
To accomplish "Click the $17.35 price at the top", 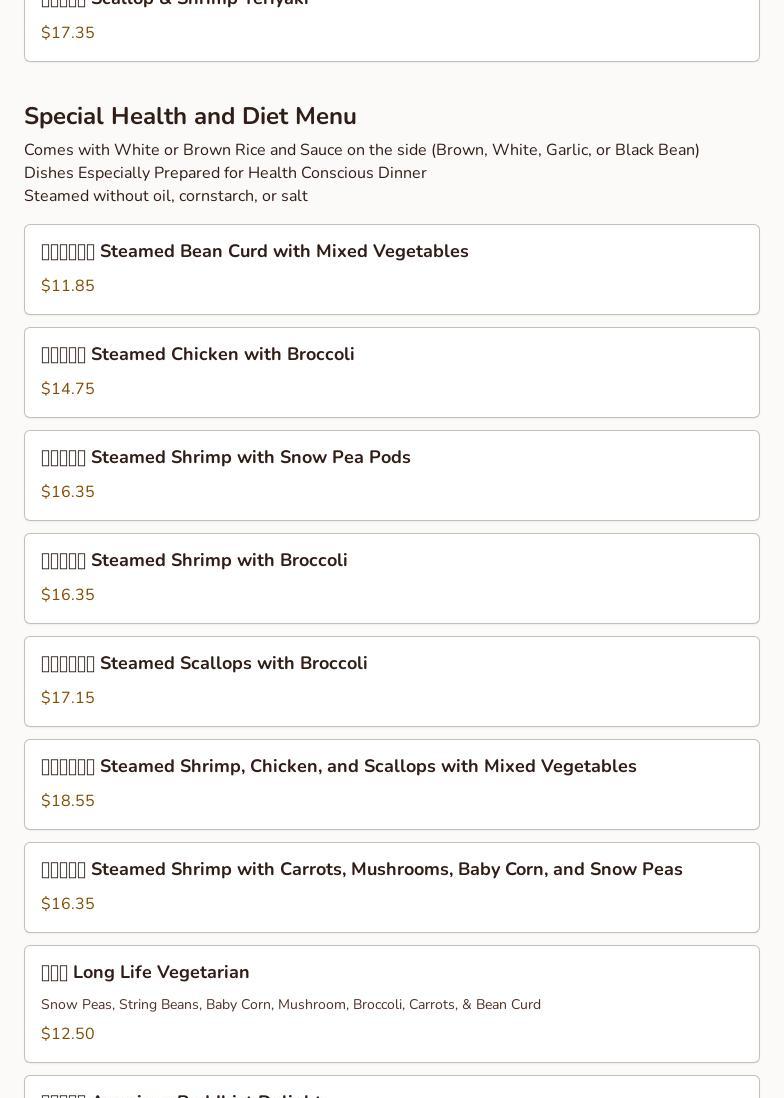I will click(x=68, y=33).
